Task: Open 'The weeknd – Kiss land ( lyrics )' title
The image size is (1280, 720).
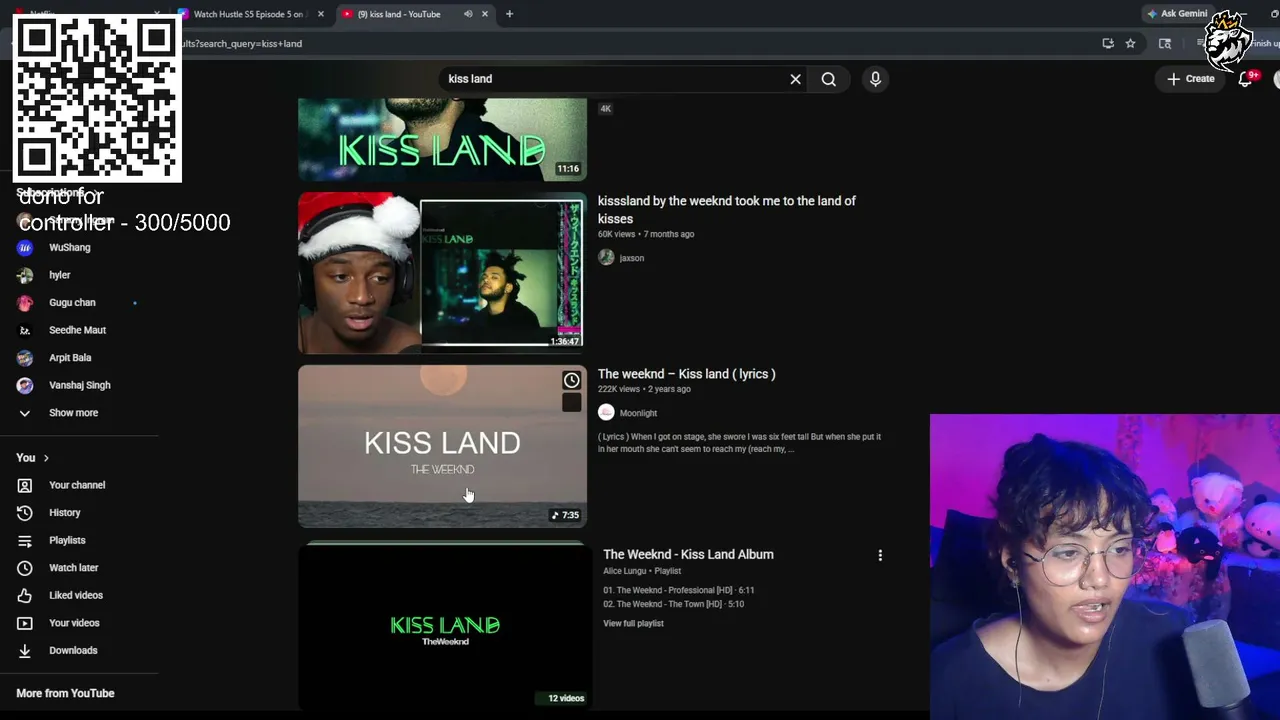Action: pos(687,374)
